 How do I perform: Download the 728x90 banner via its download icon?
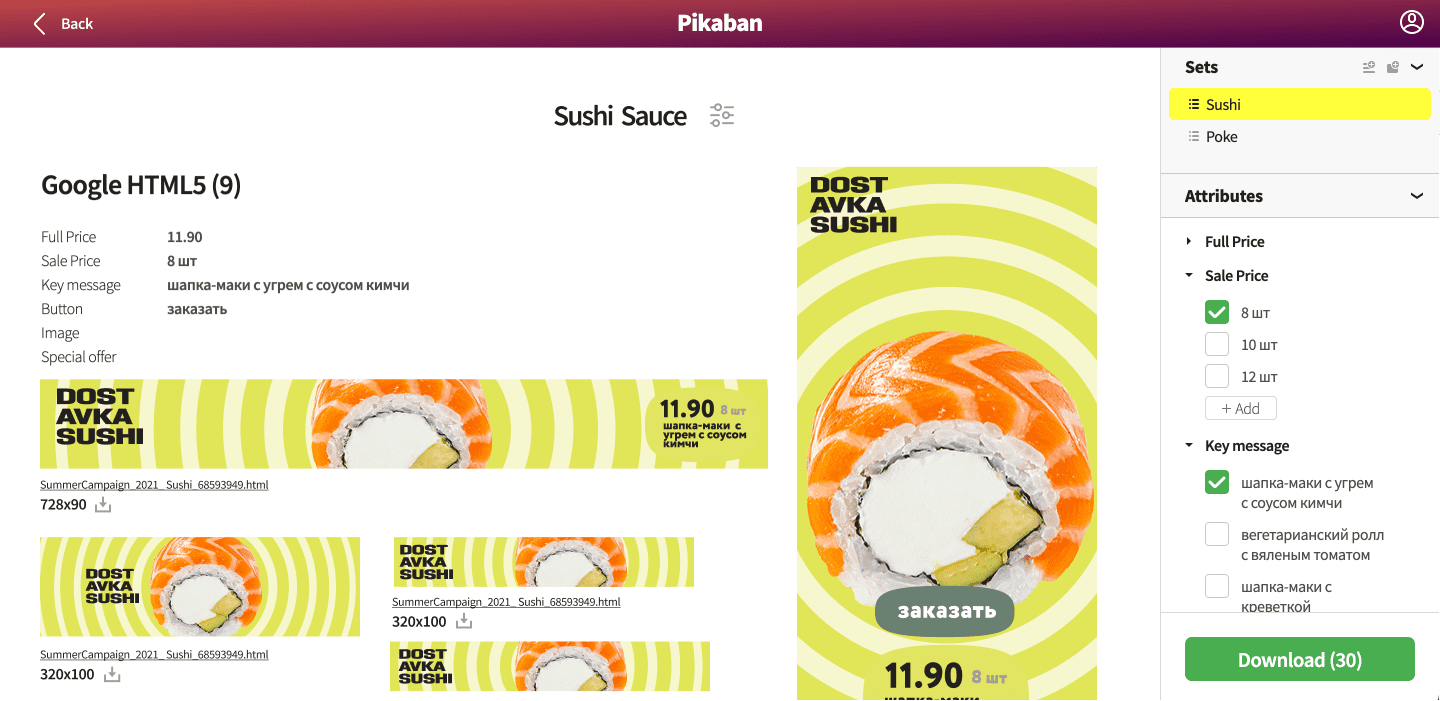click(102, 506)
